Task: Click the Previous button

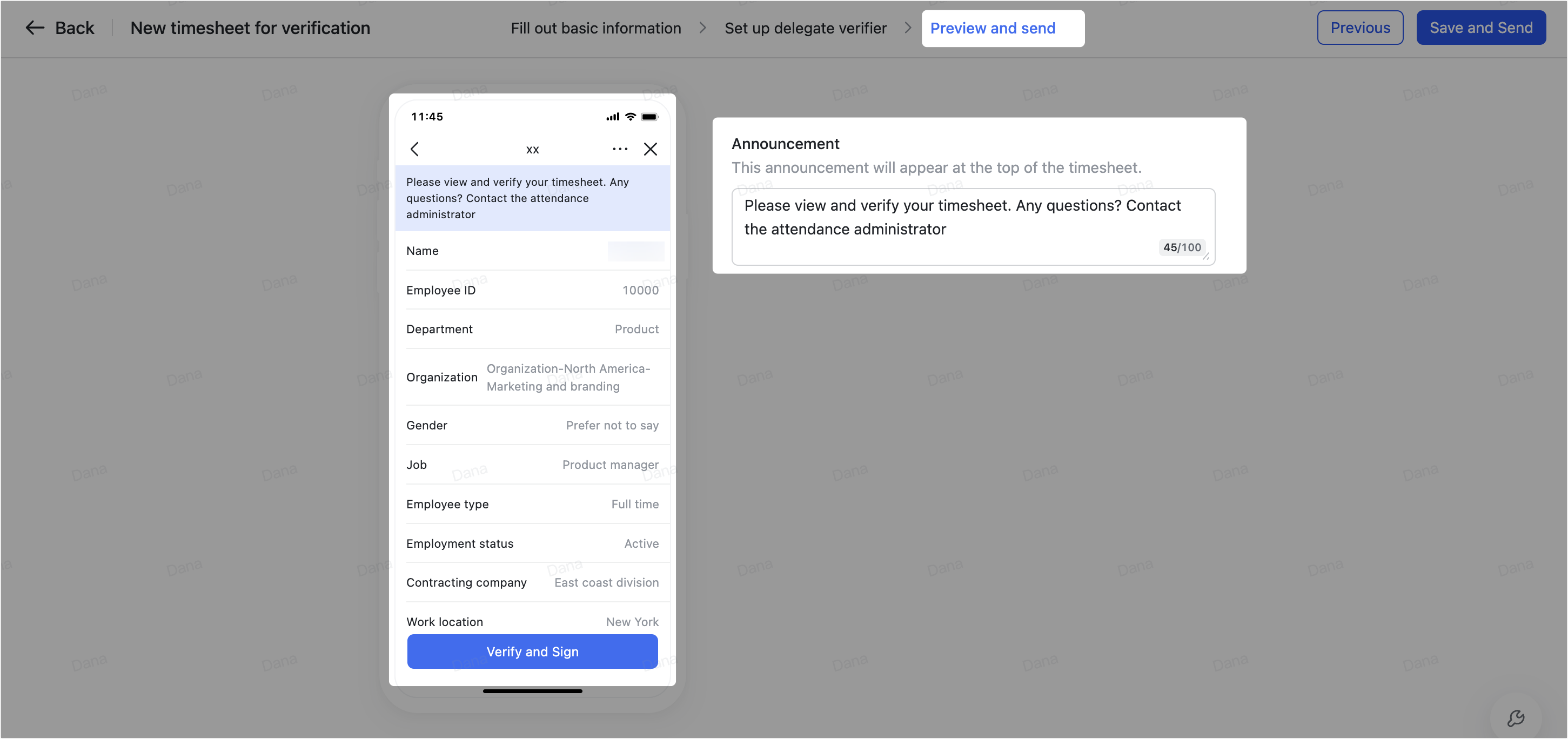Action: [1359, 28]
